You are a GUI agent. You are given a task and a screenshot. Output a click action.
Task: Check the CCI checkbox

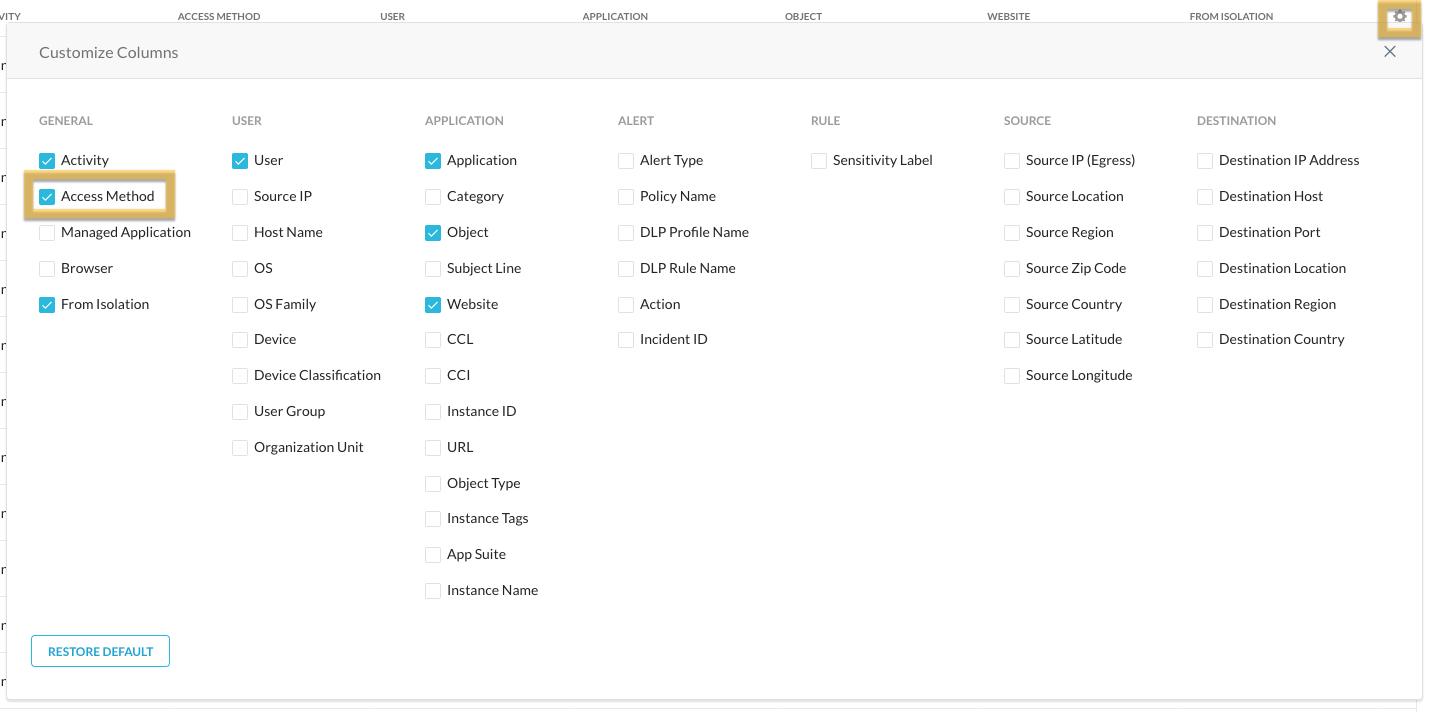point(433,376)
